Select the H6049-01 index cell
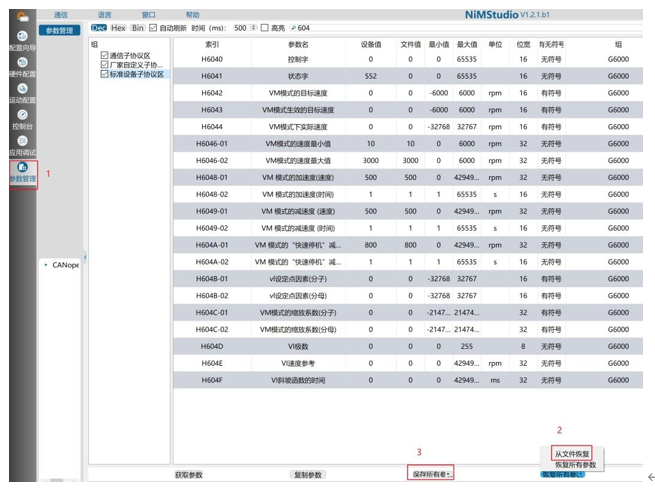This screenshot has width=655, height=494. [212, 211]
